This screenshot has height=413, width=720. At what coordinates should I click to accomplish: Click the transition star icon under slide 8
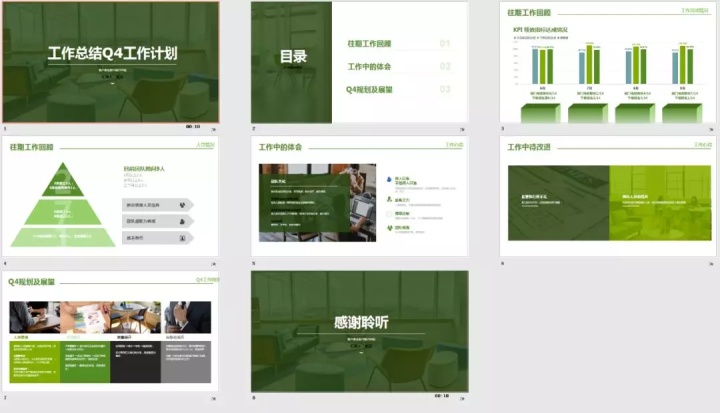click(x=462, y=398)
